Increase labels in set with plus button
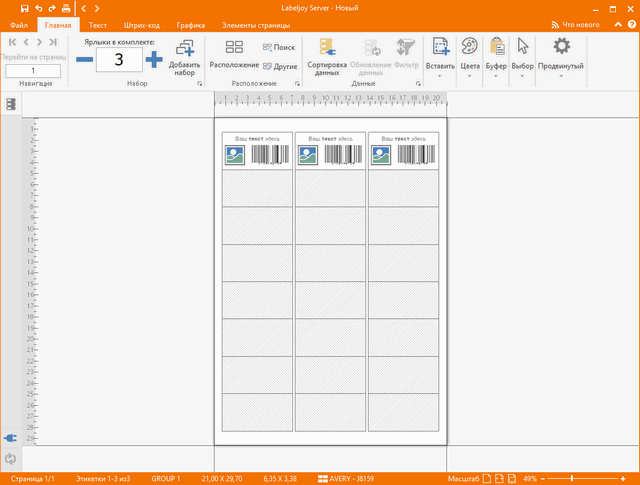This screenshot has width=640, height=485. 154,59
